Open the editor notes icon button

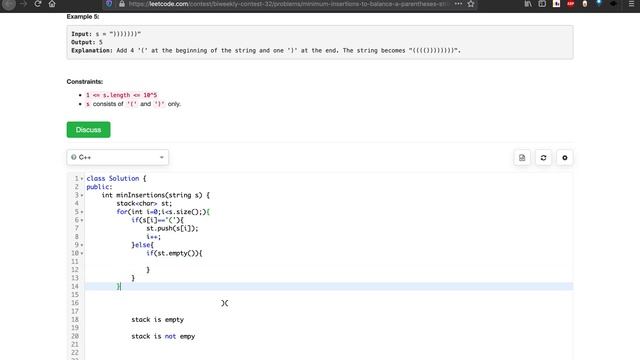(522, 158)
